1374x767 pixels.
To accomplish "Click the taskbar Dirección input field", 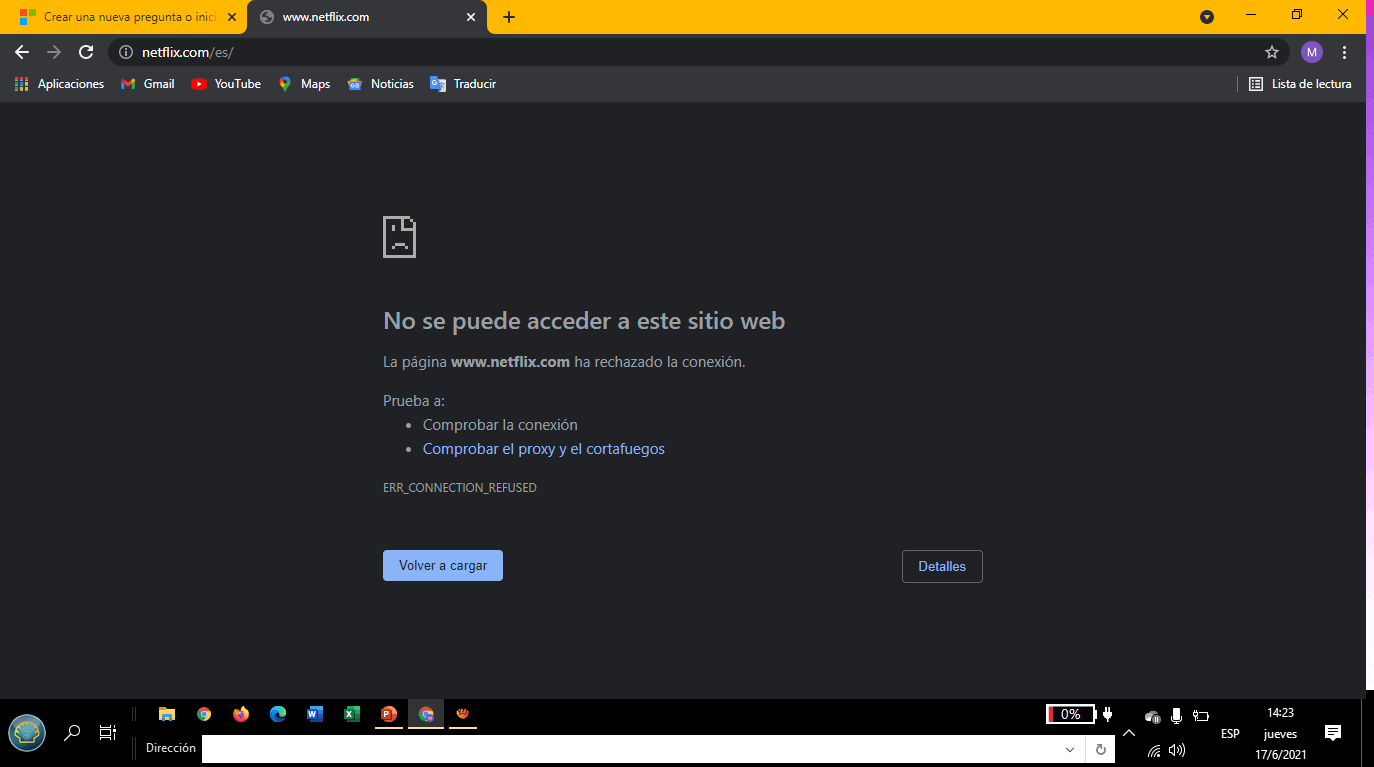I will click(630, 749).
